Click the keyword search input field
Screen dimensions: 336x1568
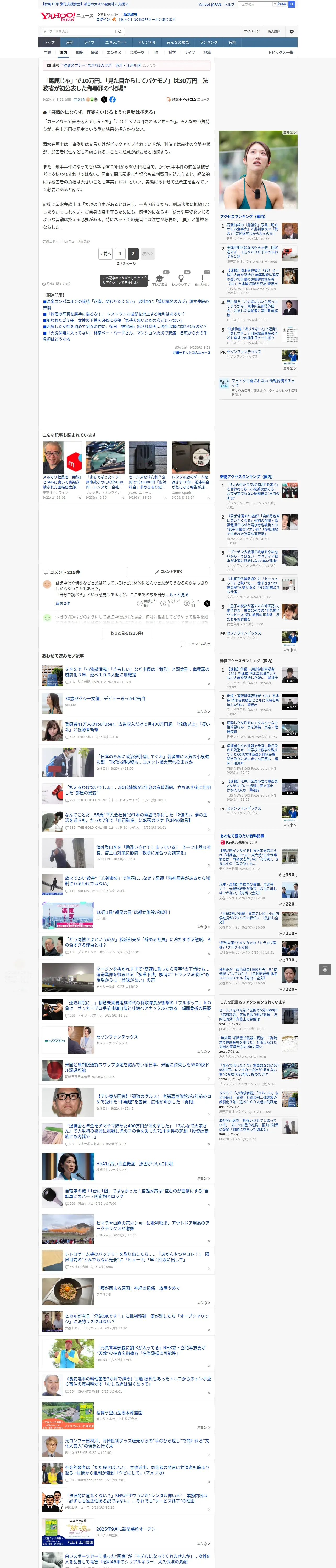(x=79, y=32)
